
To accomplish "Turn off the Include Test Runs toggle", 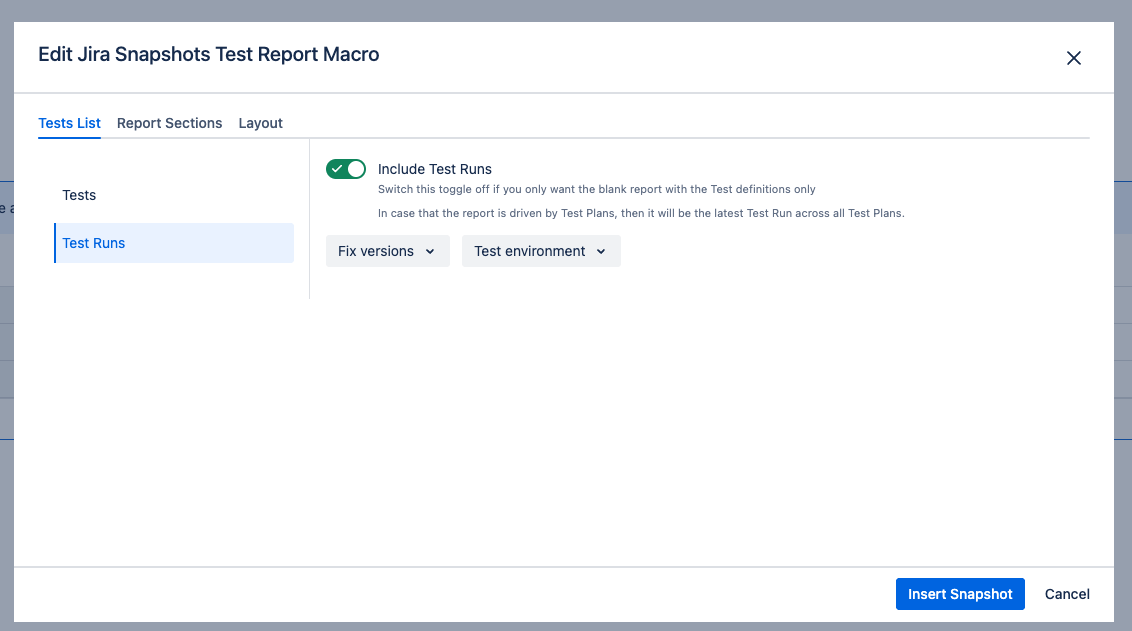I will tap(346, 169).
